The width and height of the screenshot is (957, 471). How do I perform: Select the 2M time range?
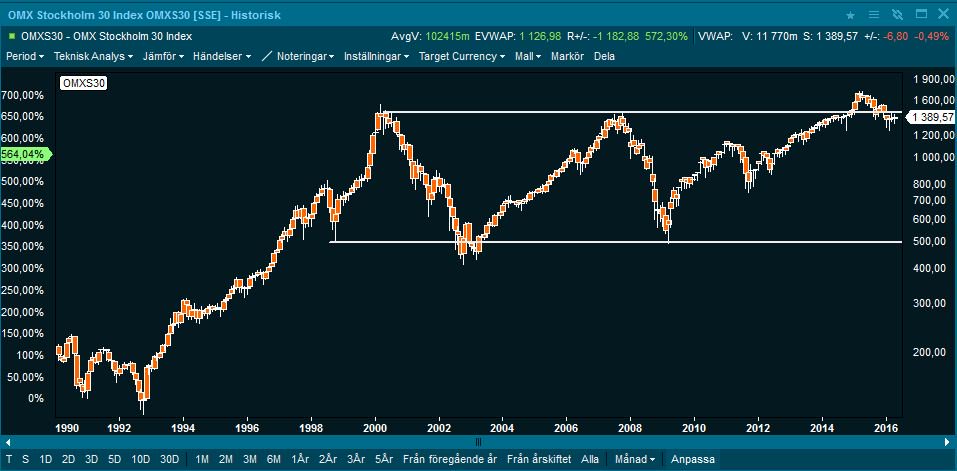point(226,459)
